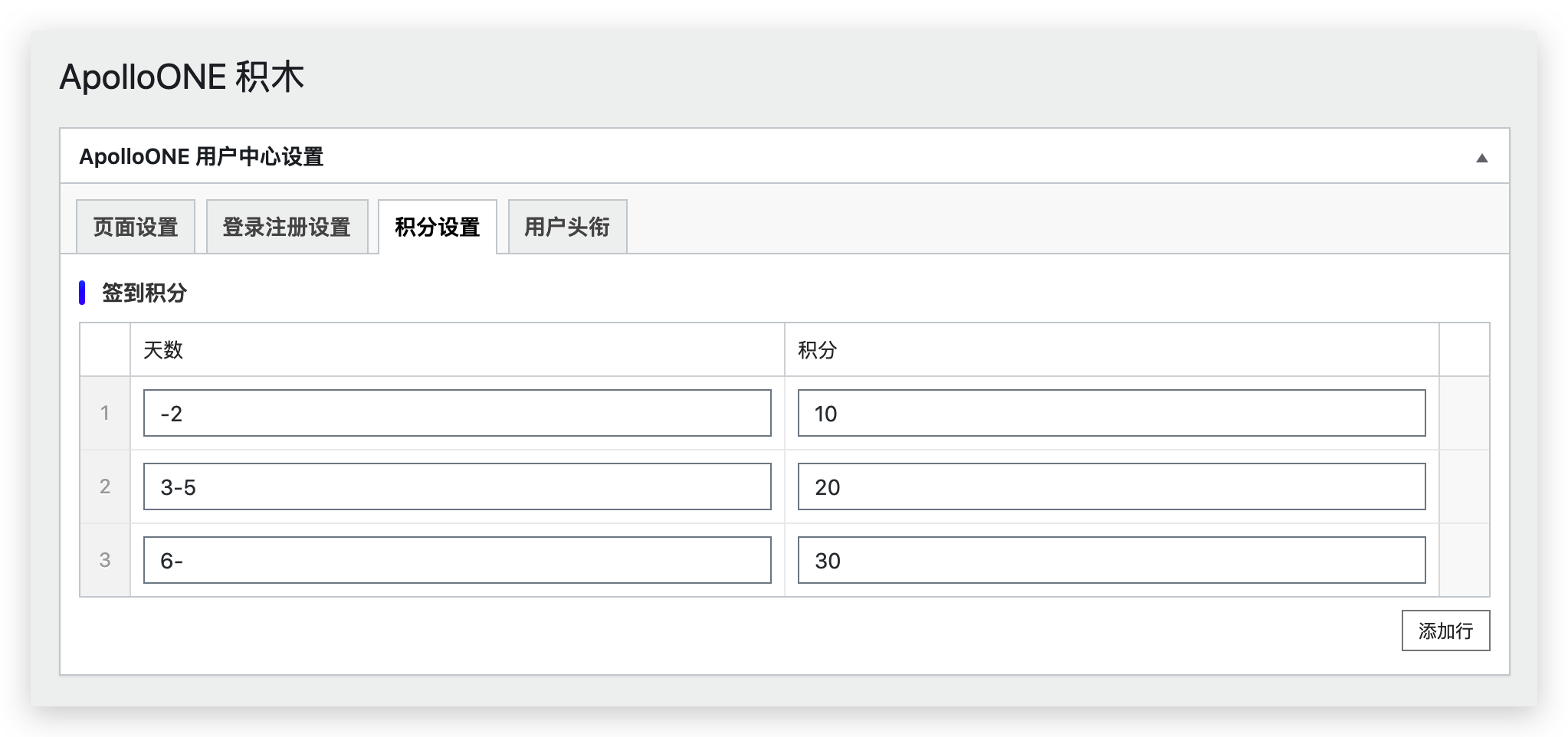Click row number 3 handle
This screenshot has height=737, width=1568.
point(105,560)
